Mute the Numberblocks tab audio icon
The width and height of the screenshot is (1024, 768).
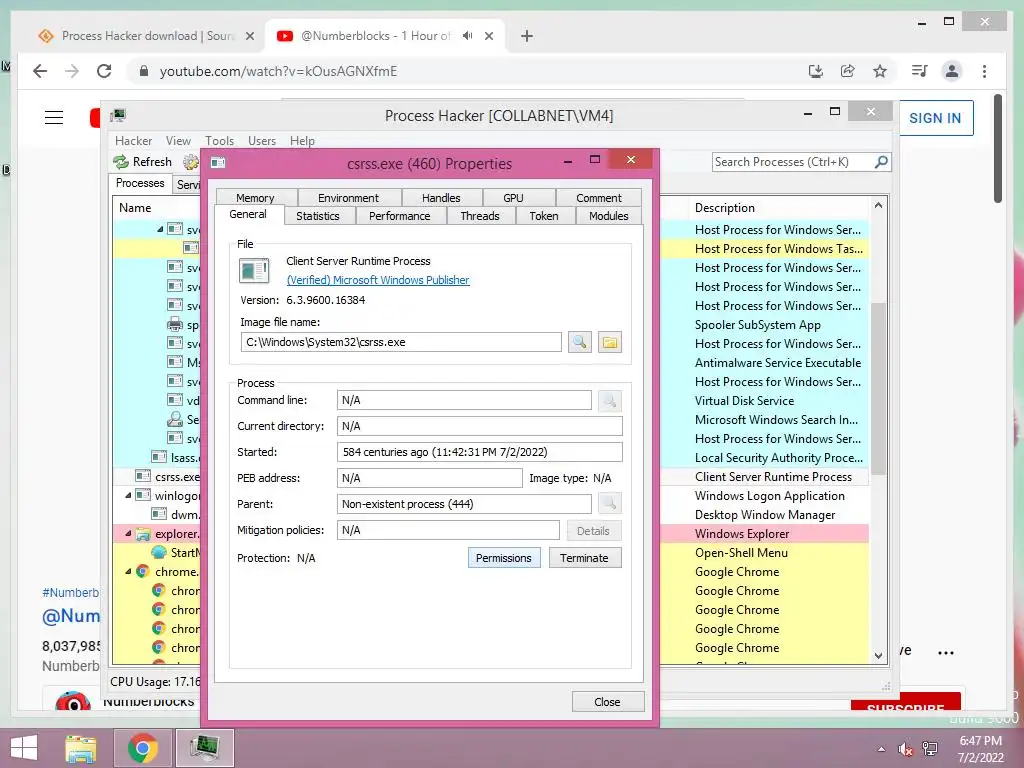[468, 36]
